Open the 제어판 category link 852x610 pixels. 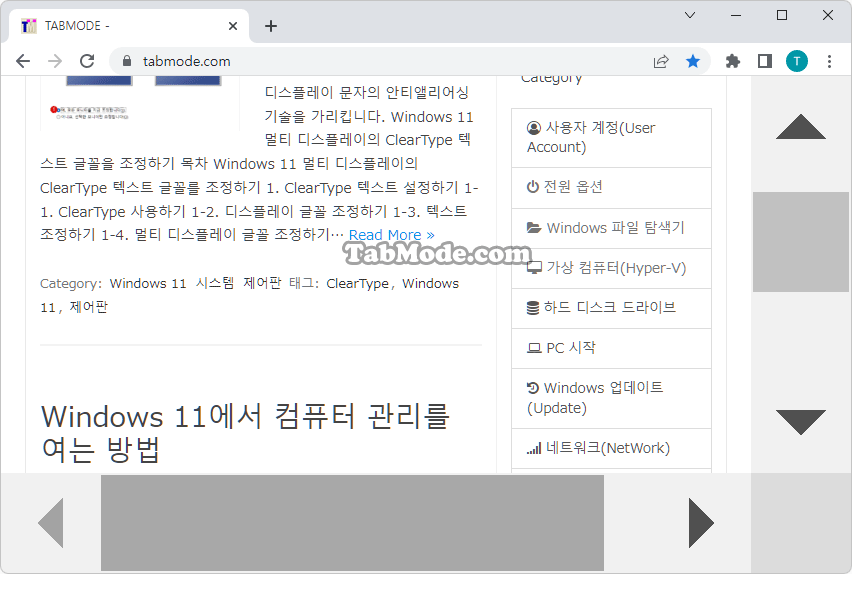[x=262, y=283]
